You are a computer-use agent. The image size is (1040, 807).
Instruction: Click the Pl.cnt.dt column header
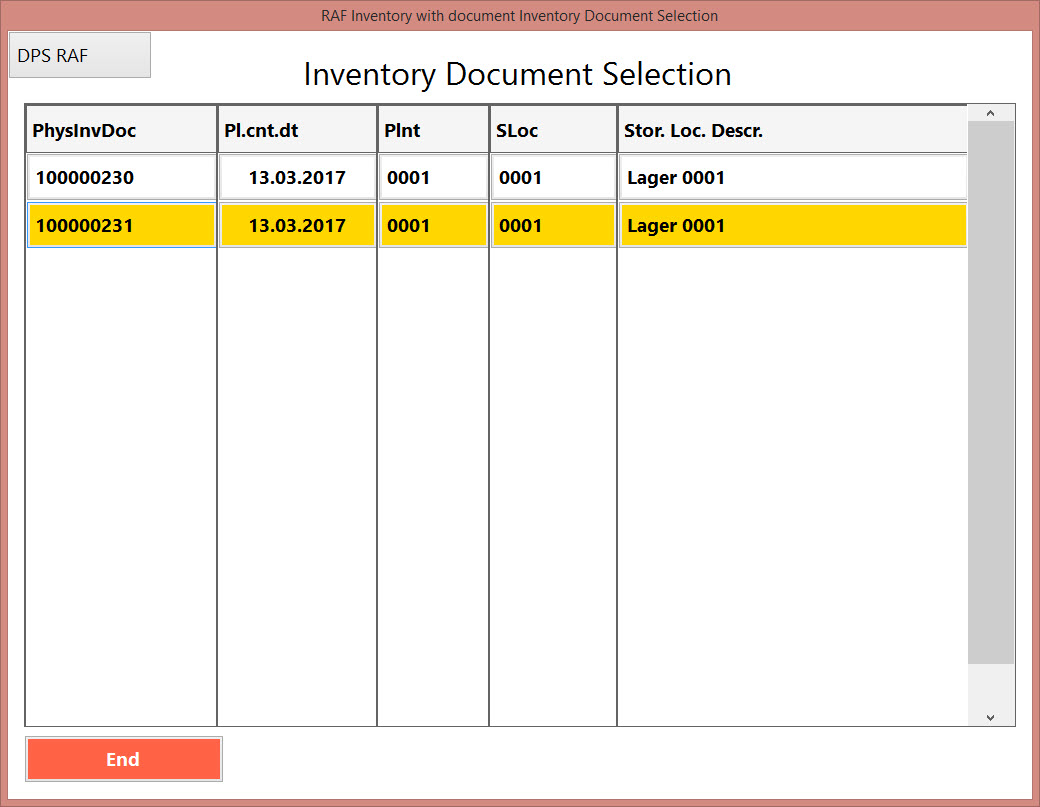[297, 130]
